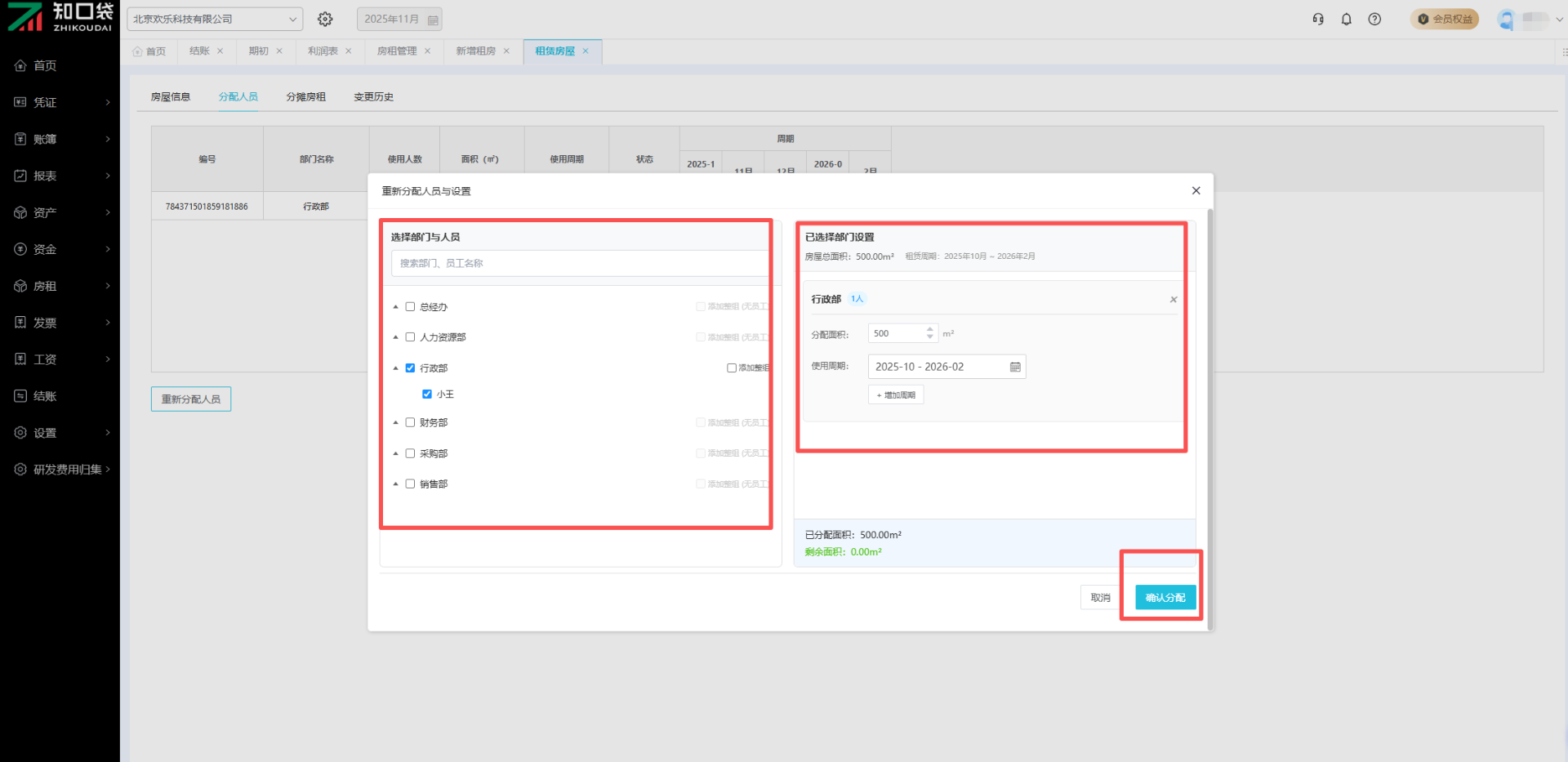Switch to the 分摊房租 tab
1568x762 pixels.
[305, 97]
